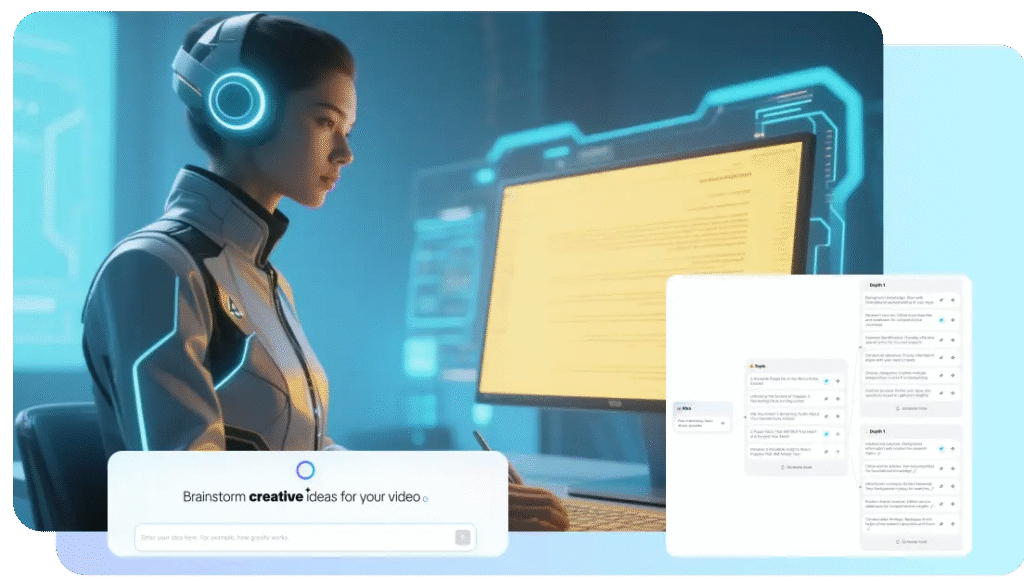
Task: Pin the Keyword identification item
Action: (941, 342)
